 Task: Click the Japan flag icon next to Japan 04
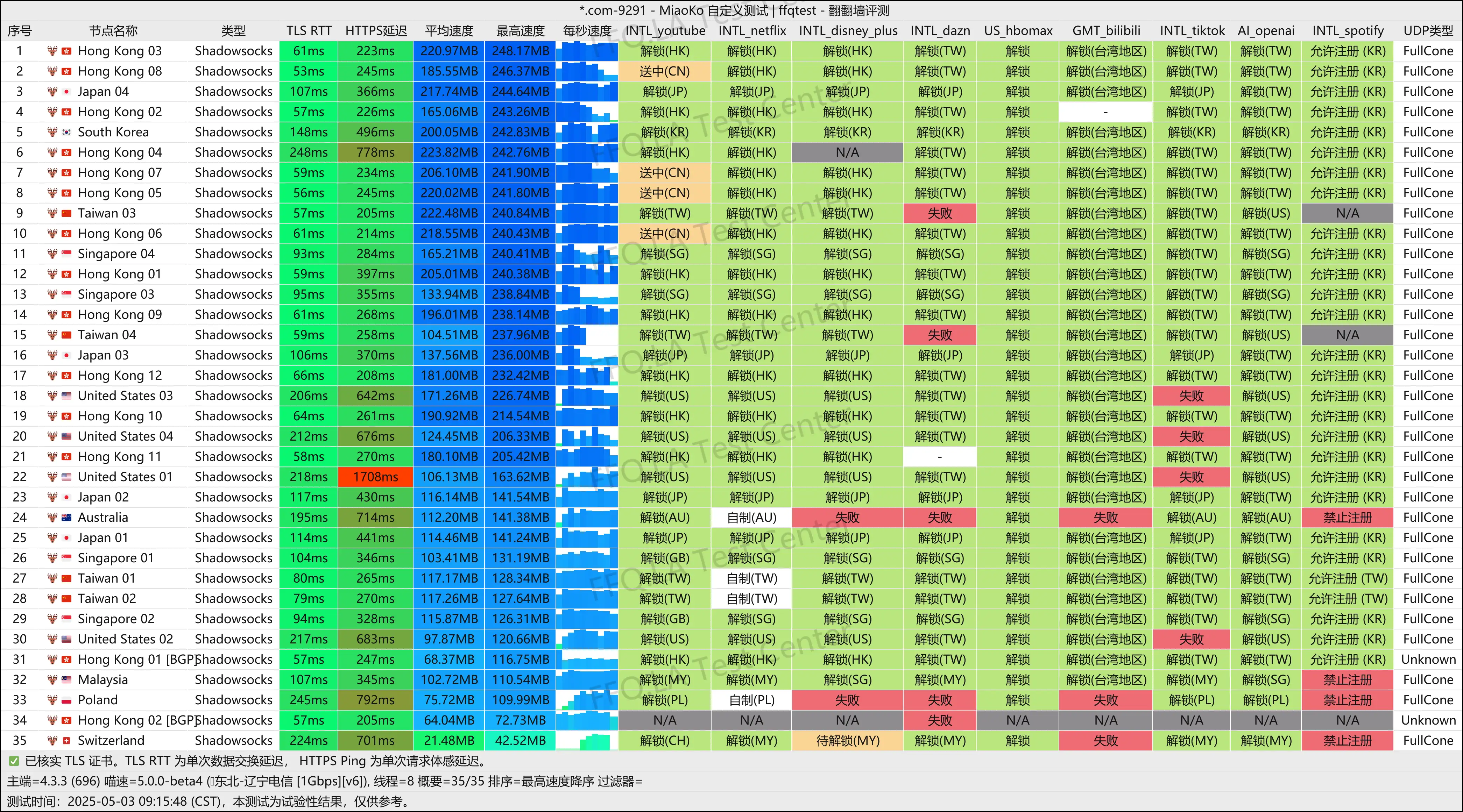point(66,91)
